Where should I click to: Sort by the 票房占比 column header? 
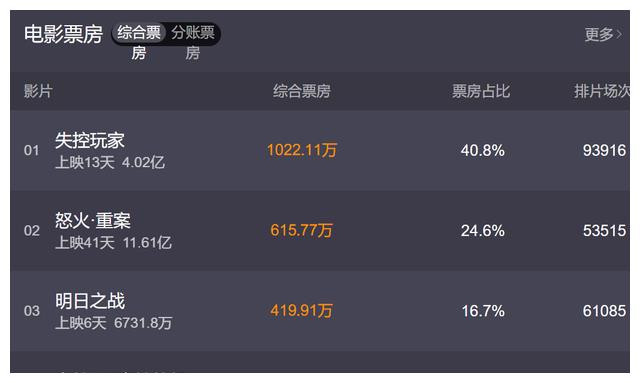pyautogui.click(x=481, y=91)
